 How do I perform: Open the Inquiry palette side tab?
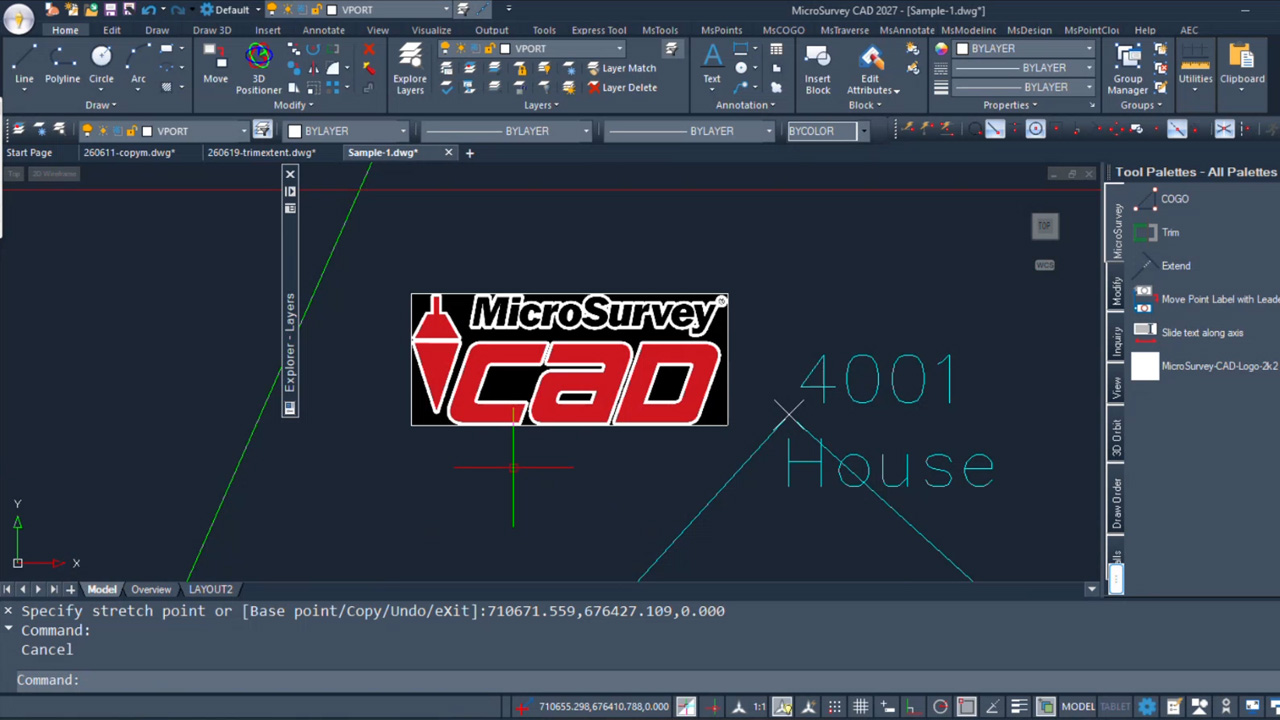(1117, 341)
